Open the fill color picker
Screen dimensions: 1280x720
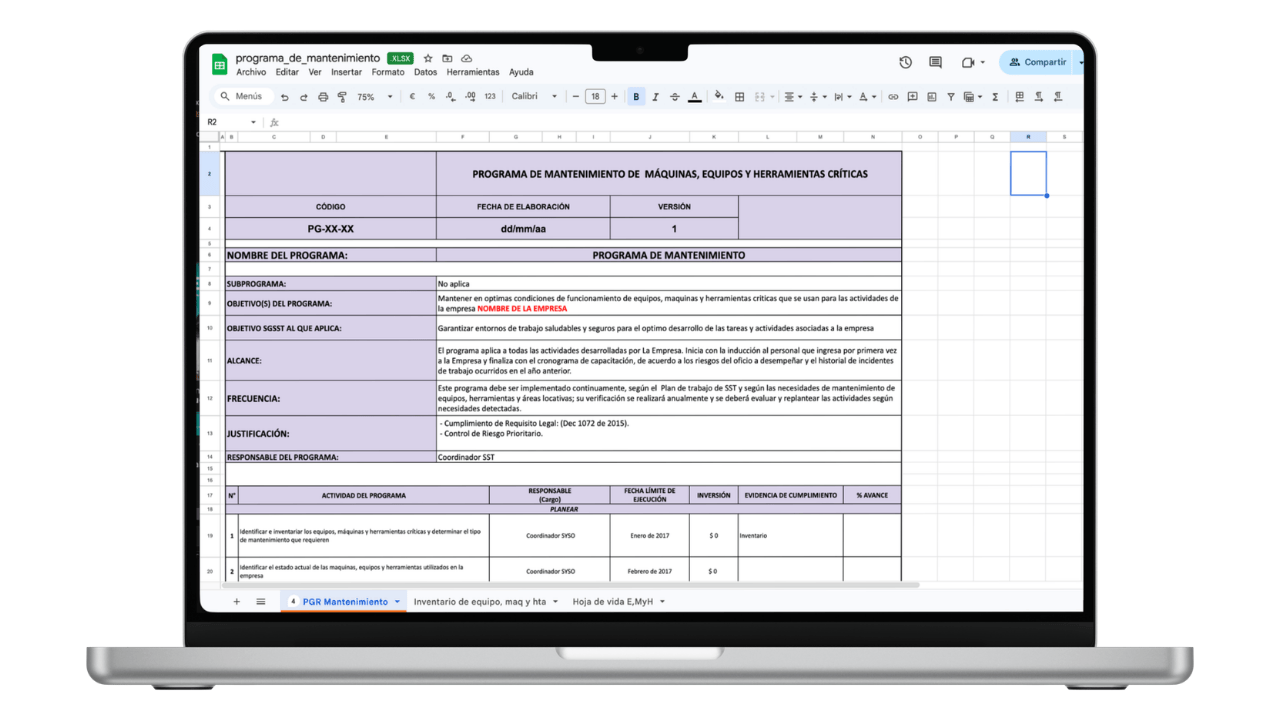click(718, 97)
